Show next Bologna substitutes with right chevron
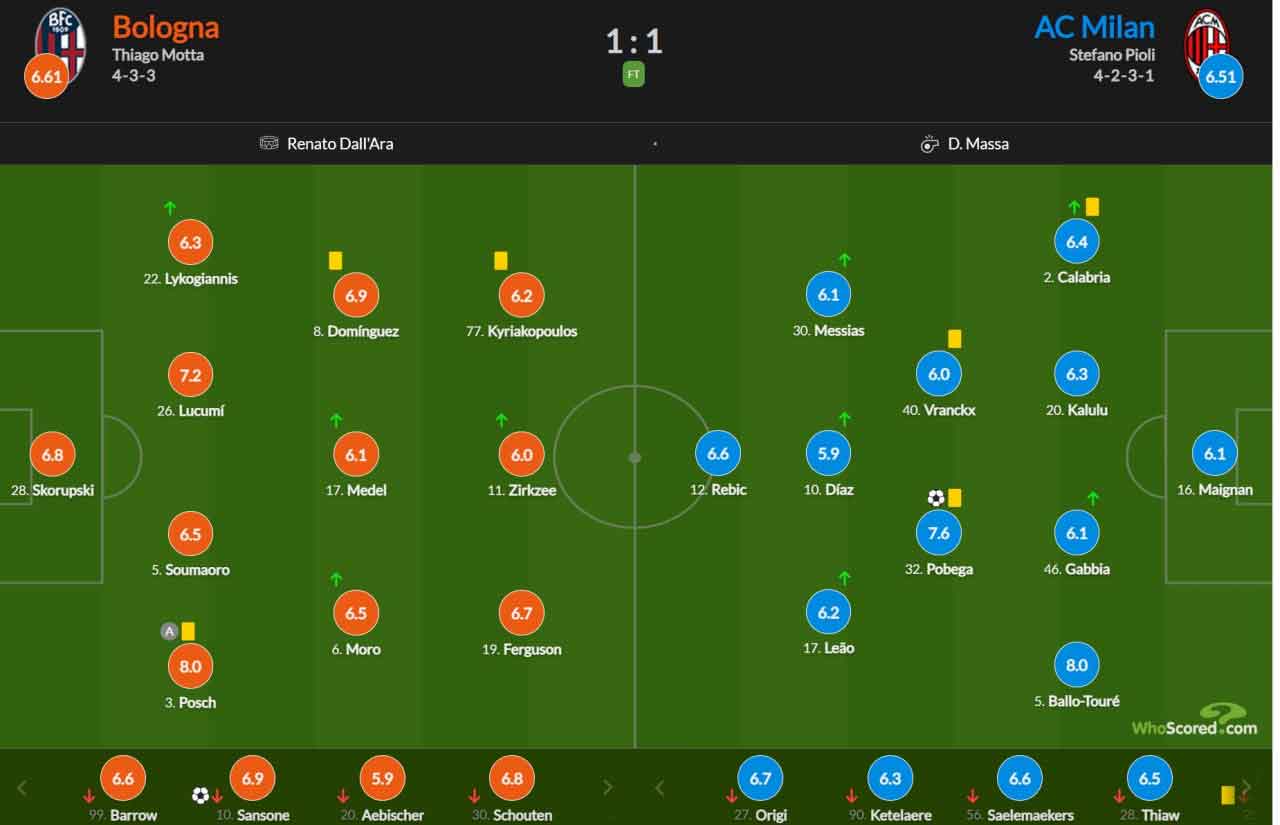 click(x=607, y=787)
